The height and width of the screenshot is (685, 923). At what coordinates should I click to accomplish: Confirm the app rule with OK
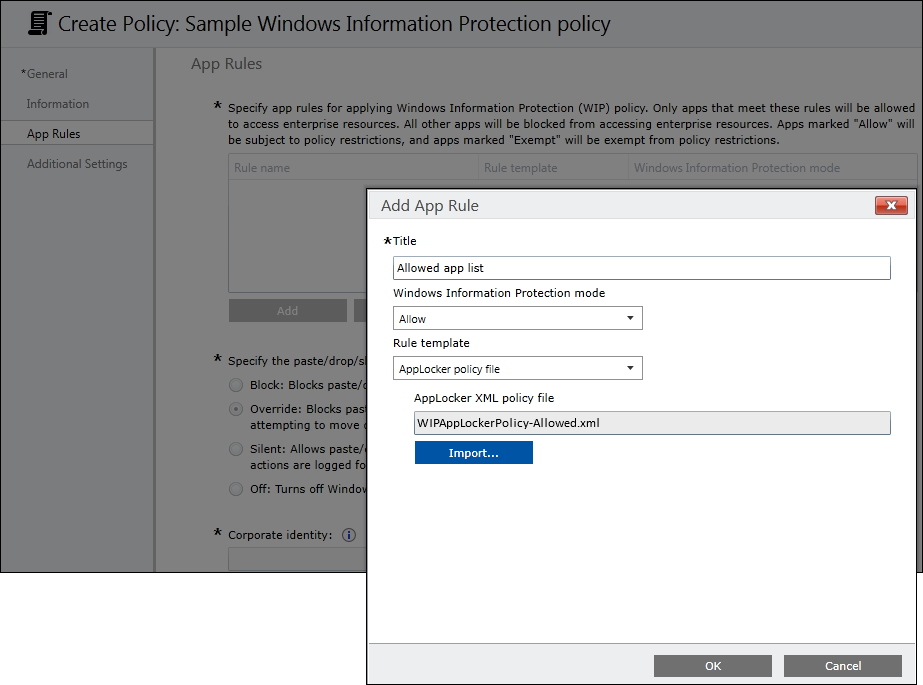tap(712, 666)
